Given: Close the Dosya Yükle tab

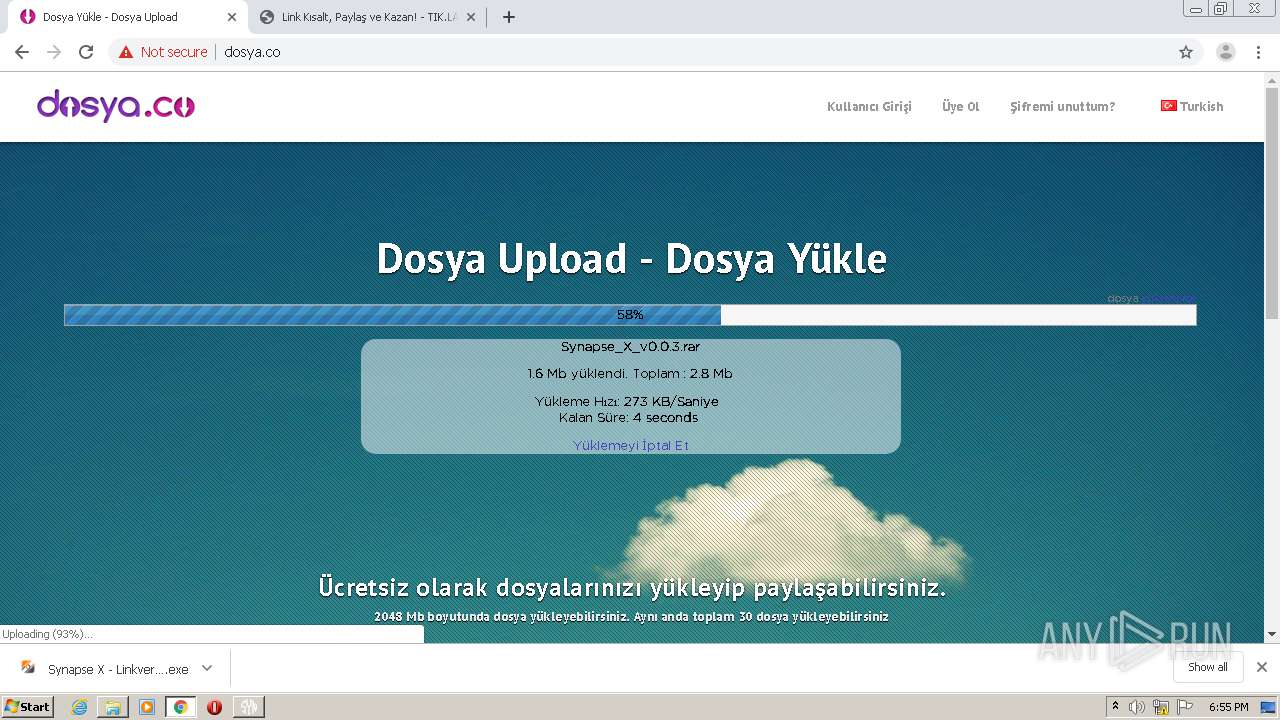Looking at the screenshot, I should click(232, 17).
